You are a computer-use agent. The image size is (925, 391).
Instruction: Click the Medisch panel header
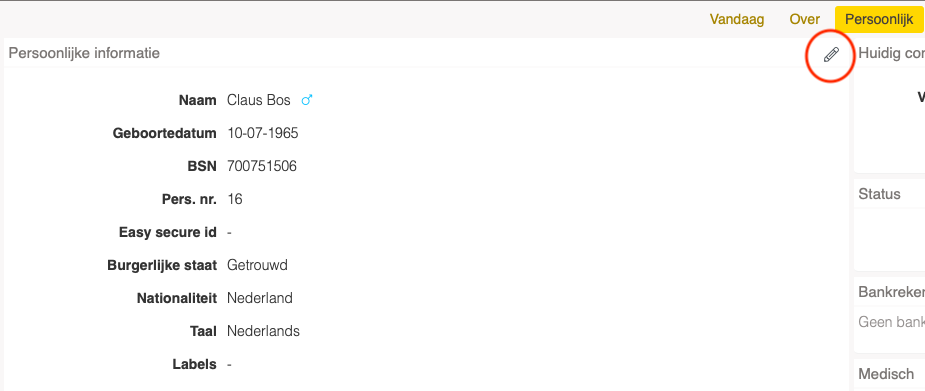pos(886,374)
